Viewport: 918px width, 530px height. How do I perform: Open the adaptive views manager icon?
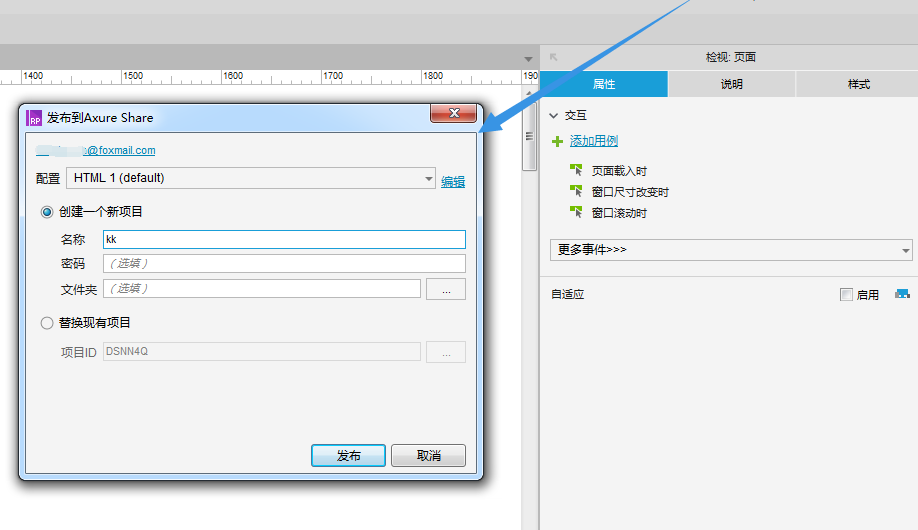[x=902, y=294]
